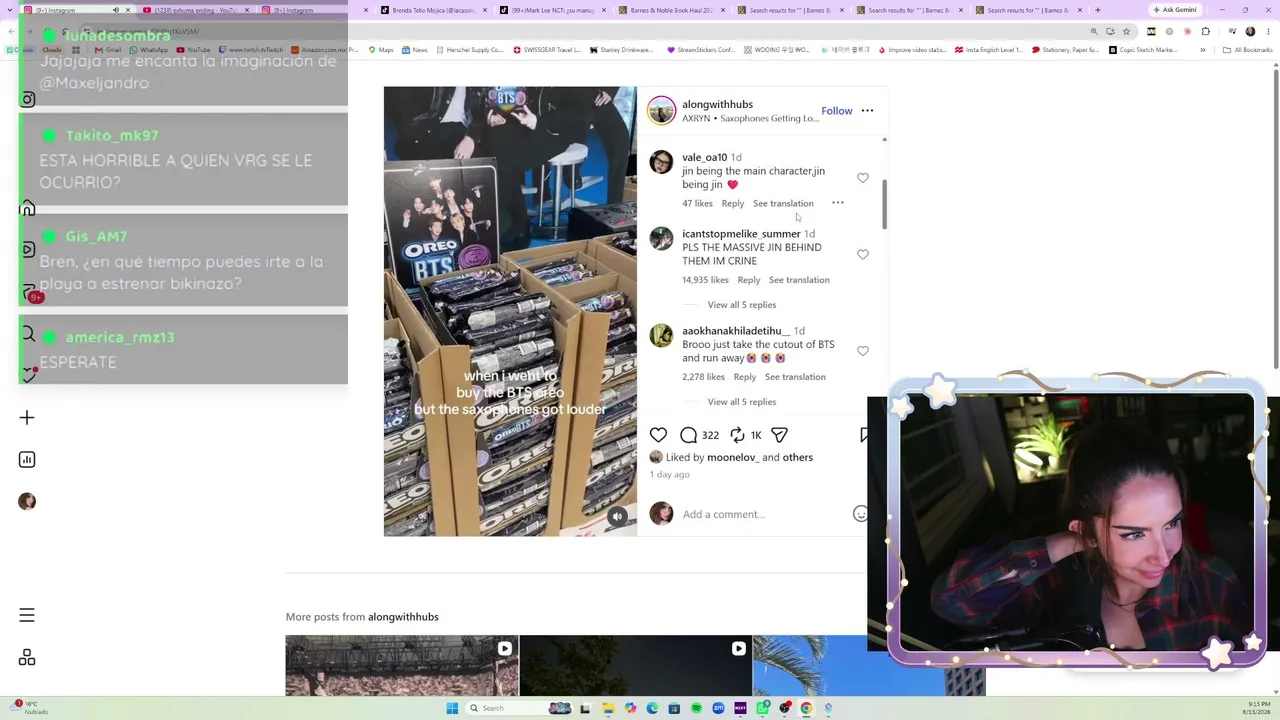
Task: Expand all 5 replies under aaokhanakhiladetihu_
Action: [741, 402]
